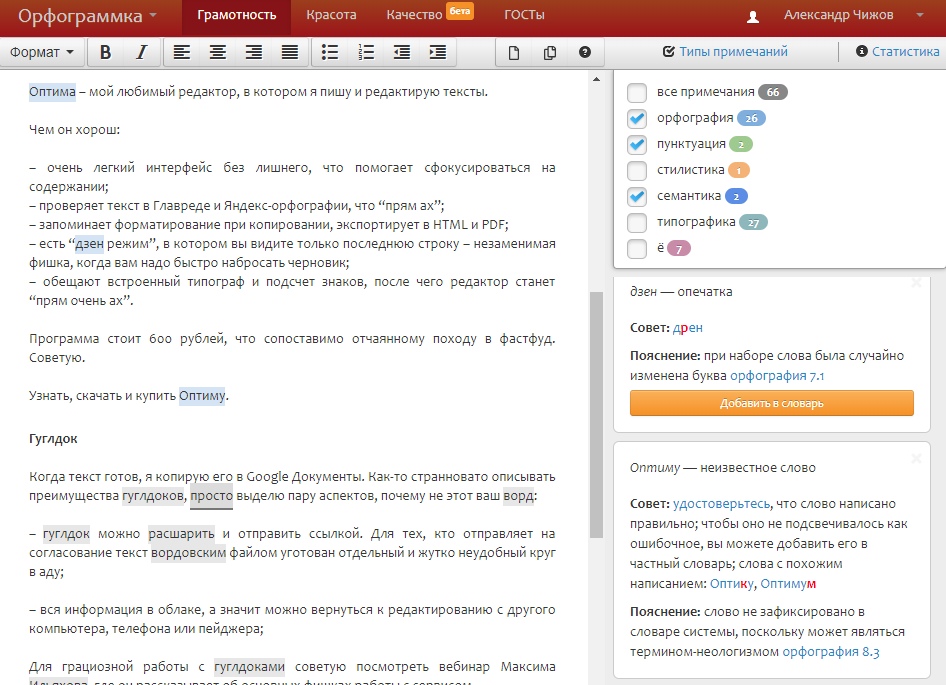Close the 'дзен — опечатка' note card

[916, 282]
